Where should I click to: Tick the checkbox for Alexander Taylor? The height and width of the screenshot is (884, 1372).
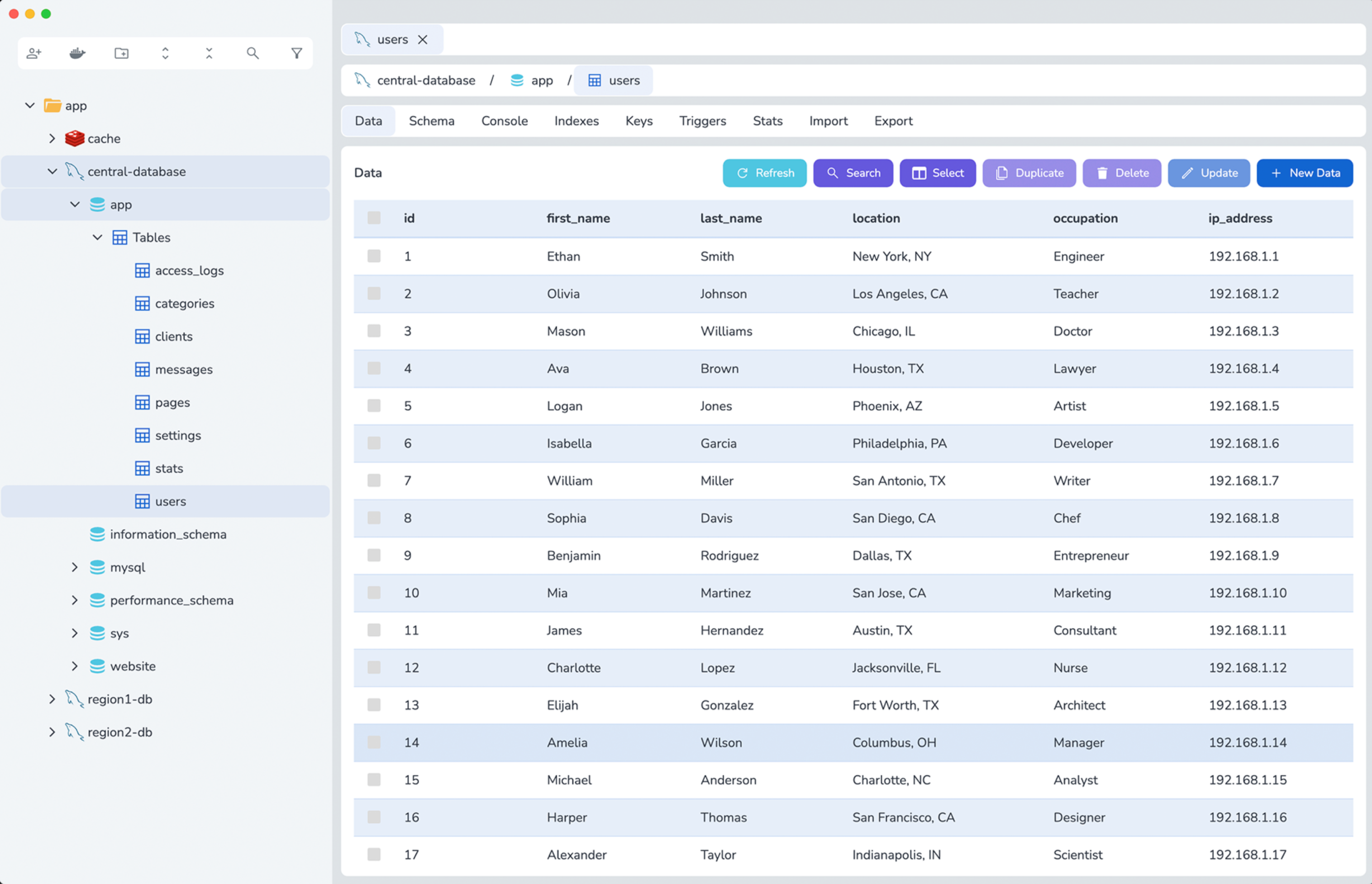click(374, 855)
